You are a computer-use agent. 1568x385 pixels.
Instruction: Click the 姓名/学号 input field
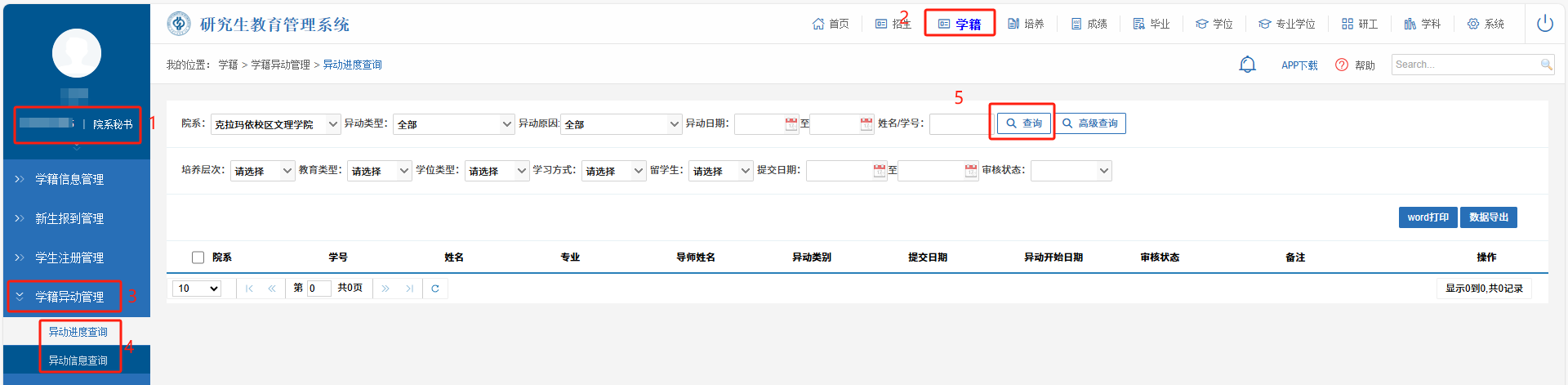[959, 124]
